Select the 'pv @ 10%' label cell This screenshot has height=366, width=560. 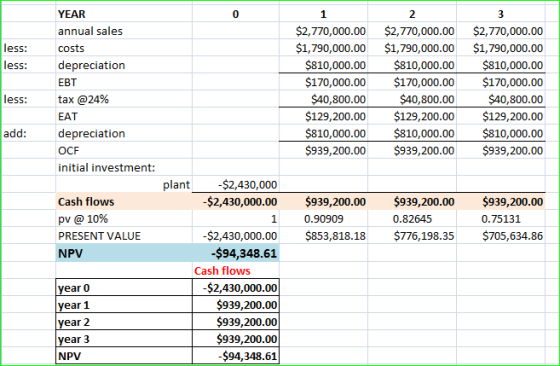(x=124, y=219)
